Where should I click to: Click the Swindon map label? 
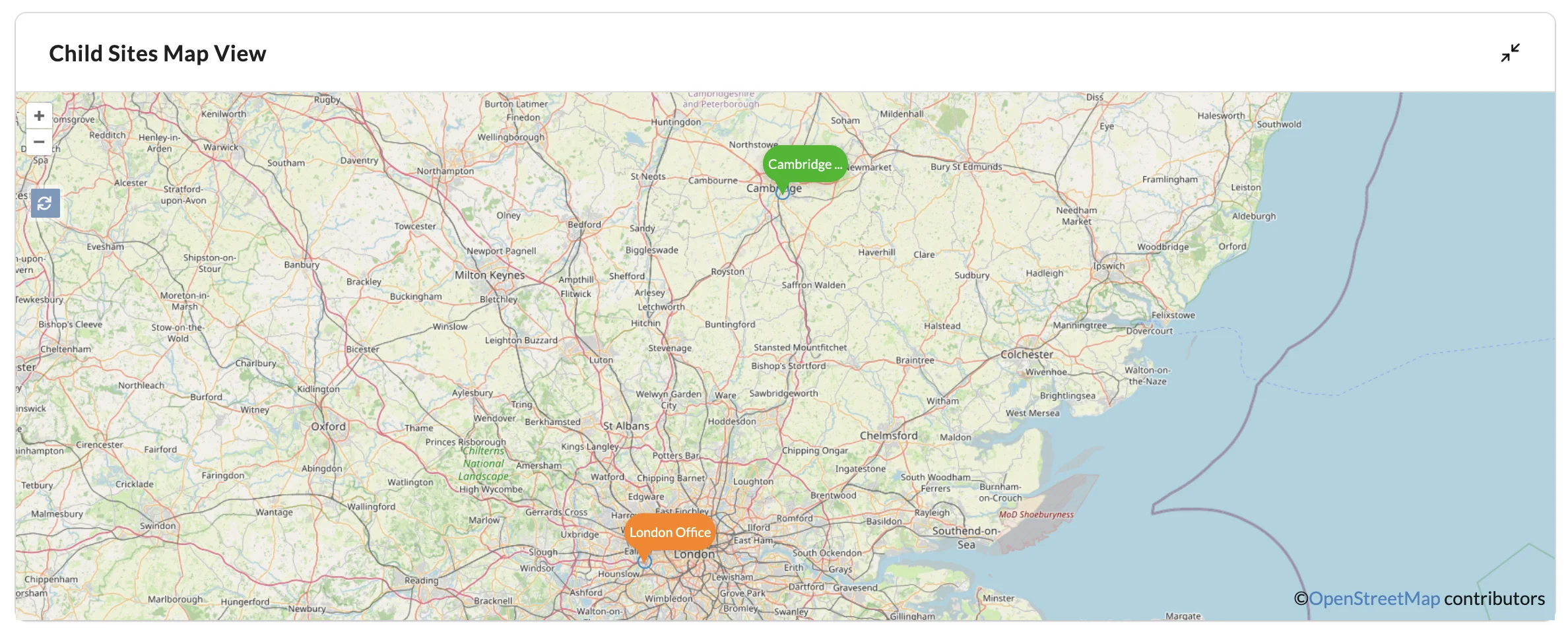pyautogui.click(x=158, y=526)
